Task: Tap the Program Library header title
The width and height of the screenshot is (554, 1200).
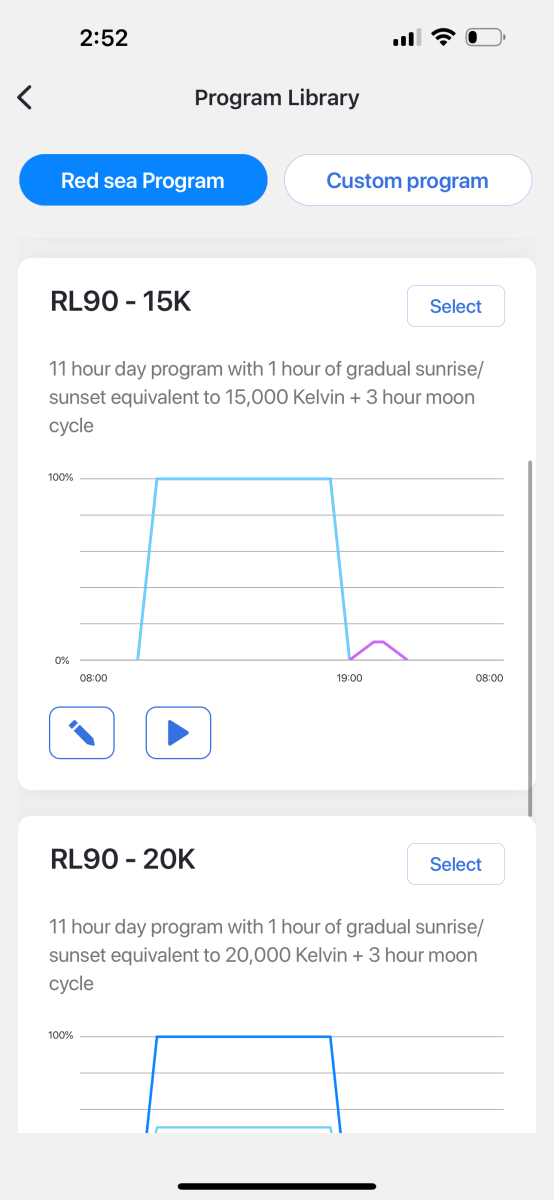Action: [x=277, y=97]
